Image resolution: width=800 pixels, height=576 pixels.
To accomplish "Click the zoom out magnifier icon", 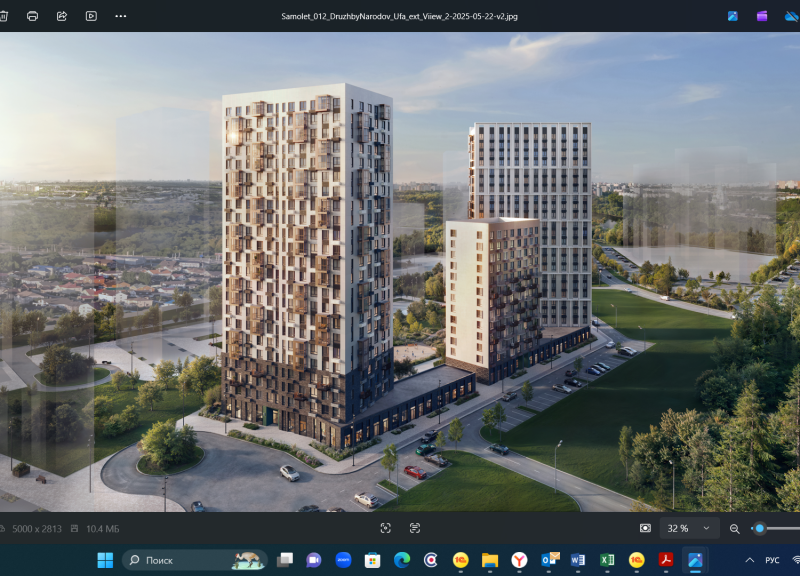I will (735, 528).
